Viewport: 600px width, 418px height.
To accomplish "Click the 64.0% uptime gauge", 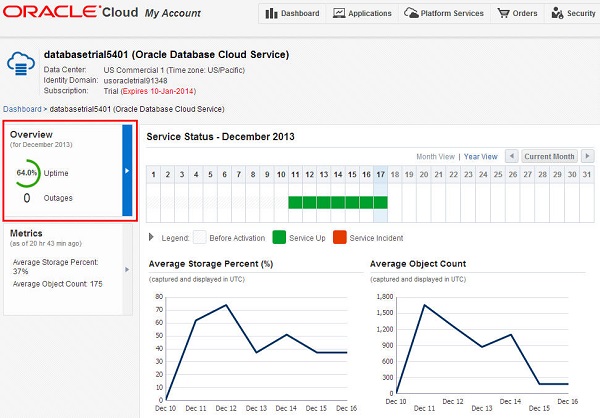I will 27,173.
